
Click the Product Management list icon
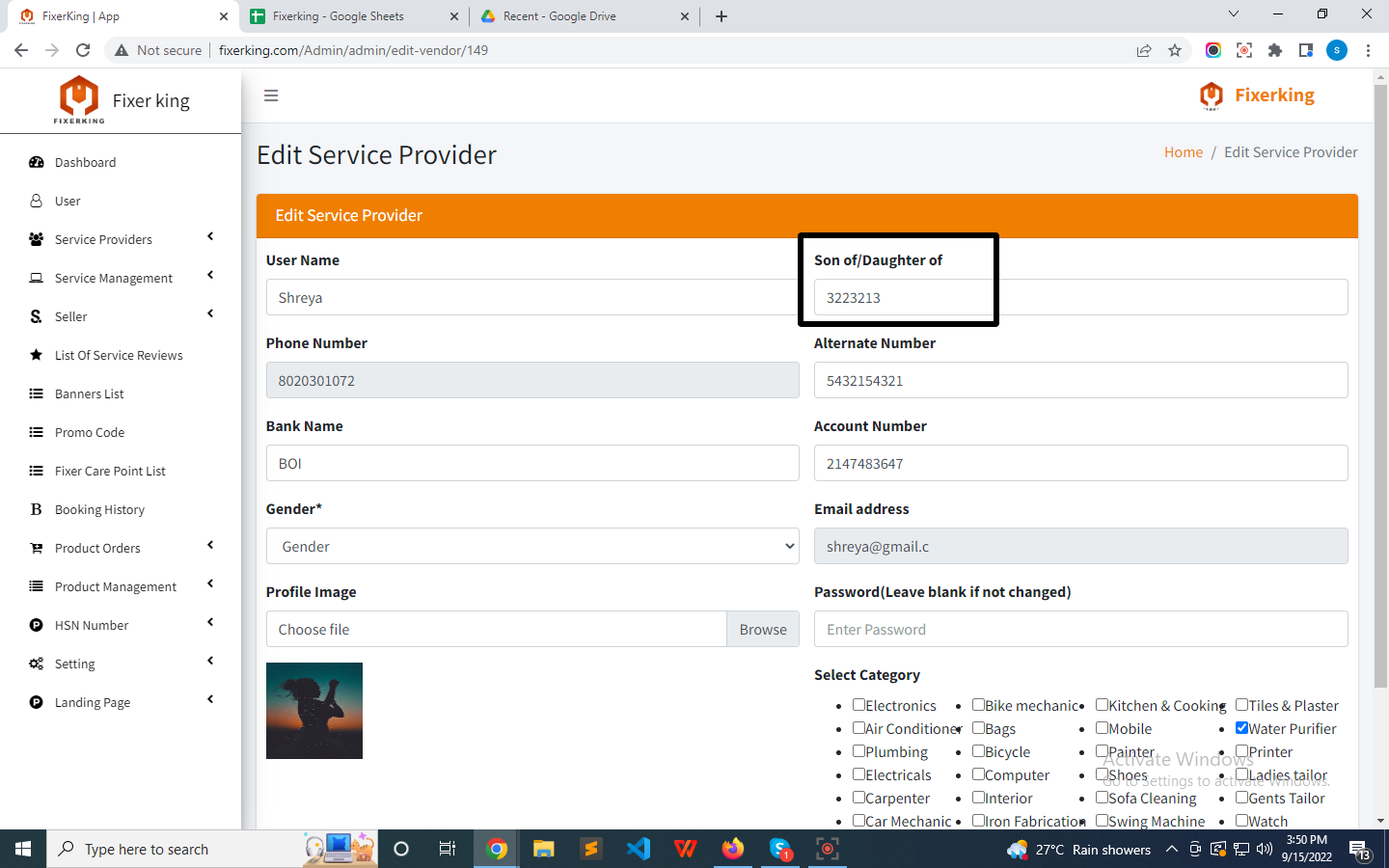37,586
